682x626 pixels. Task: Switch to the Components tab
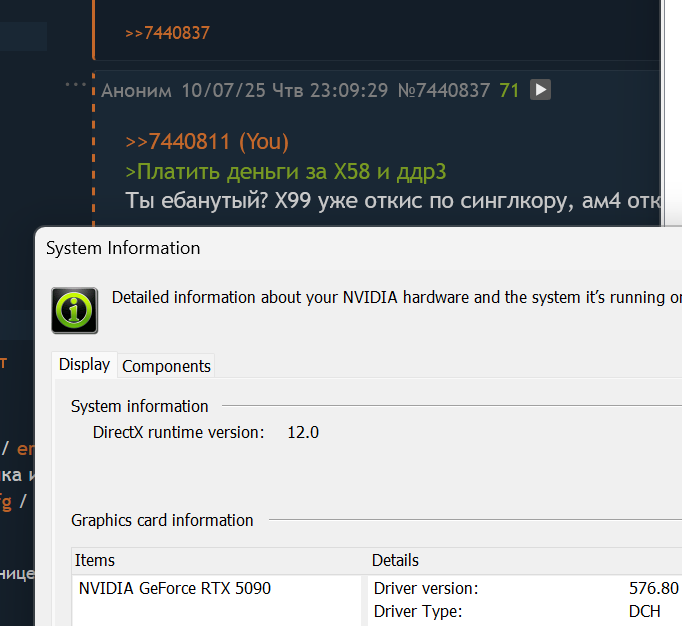click(x=166, y=366)
